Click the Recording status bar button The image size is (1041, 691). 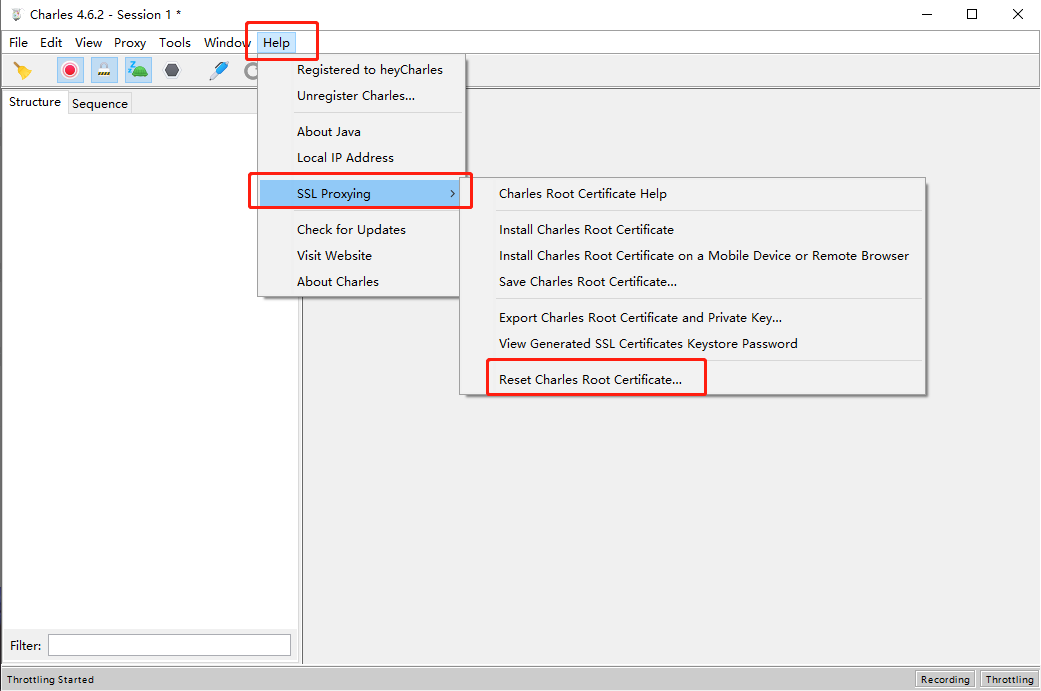click(x=945, y=679)
